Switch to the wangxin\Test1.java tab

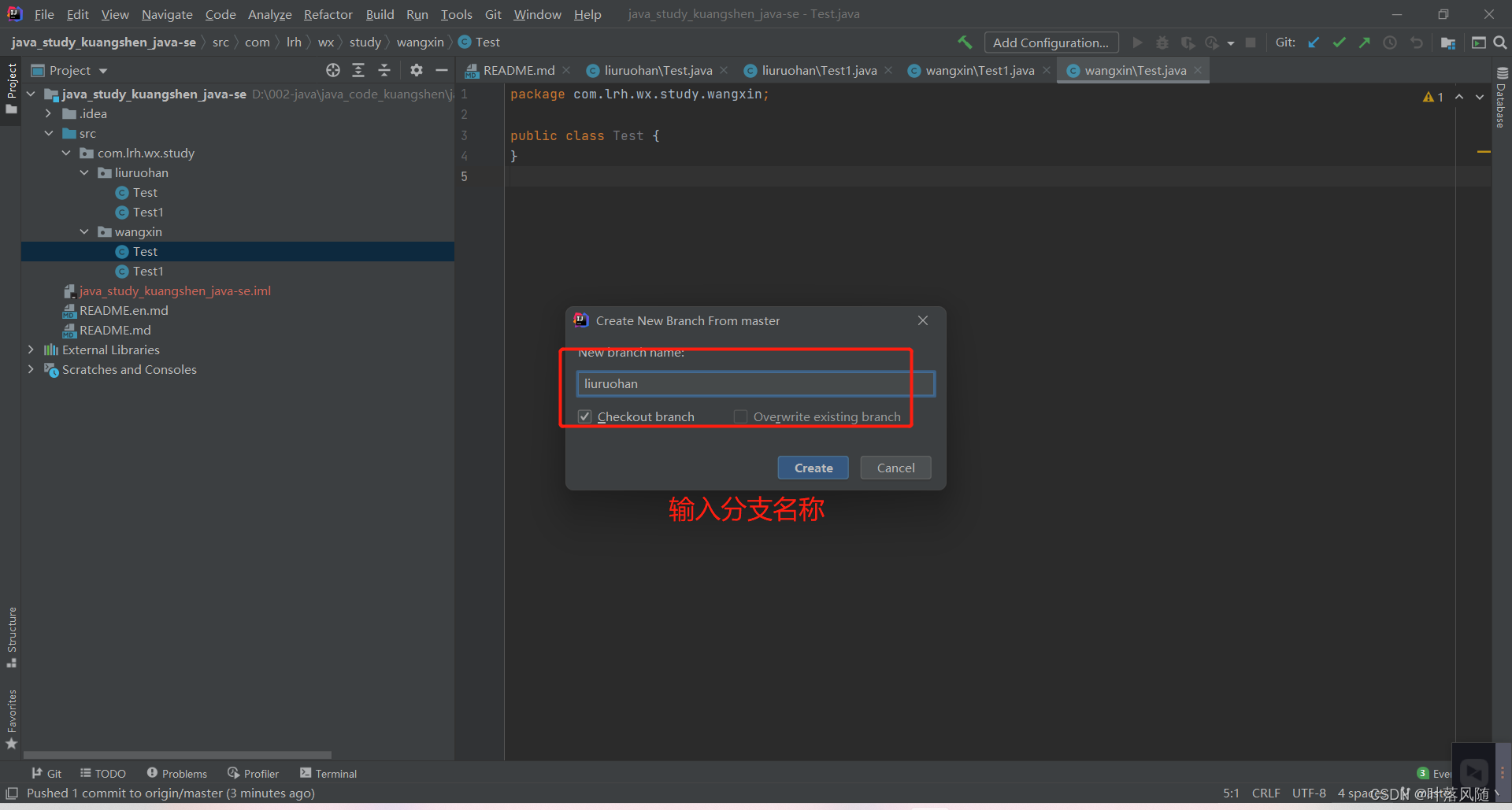coord(980,70)
